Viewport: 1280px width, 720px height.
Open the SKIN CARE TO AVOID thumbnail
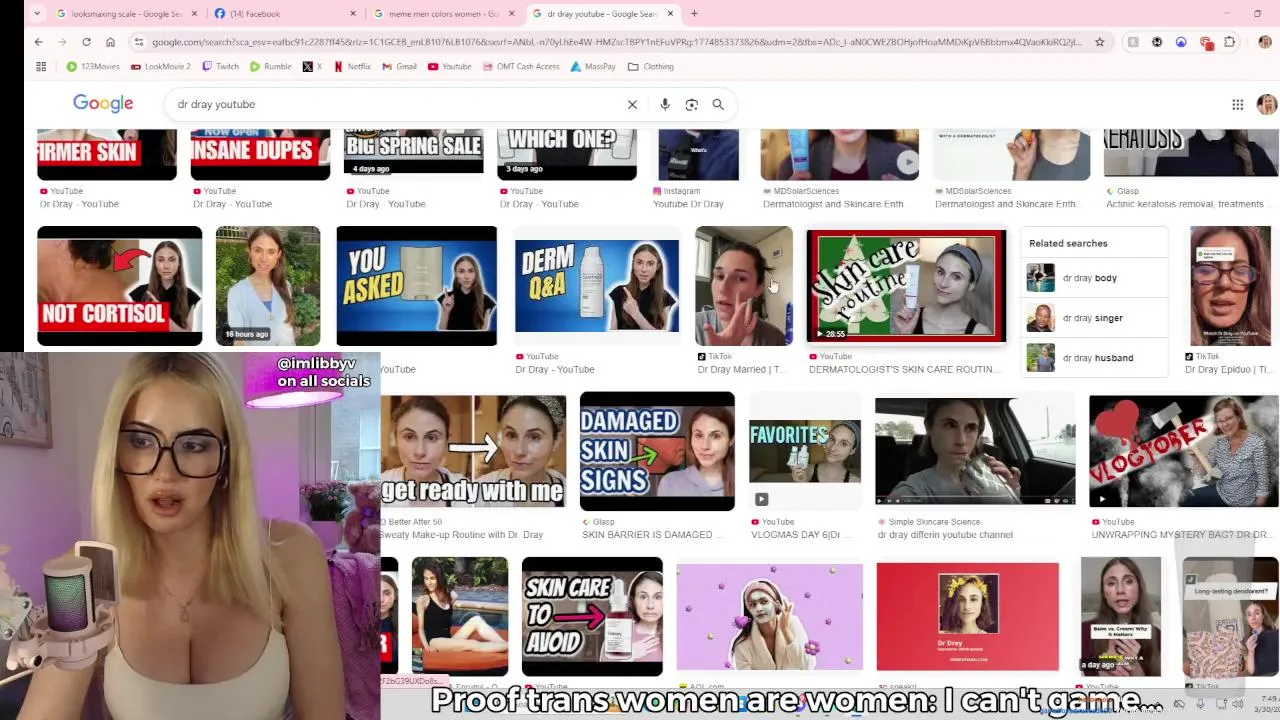click(x=592, y=617)
